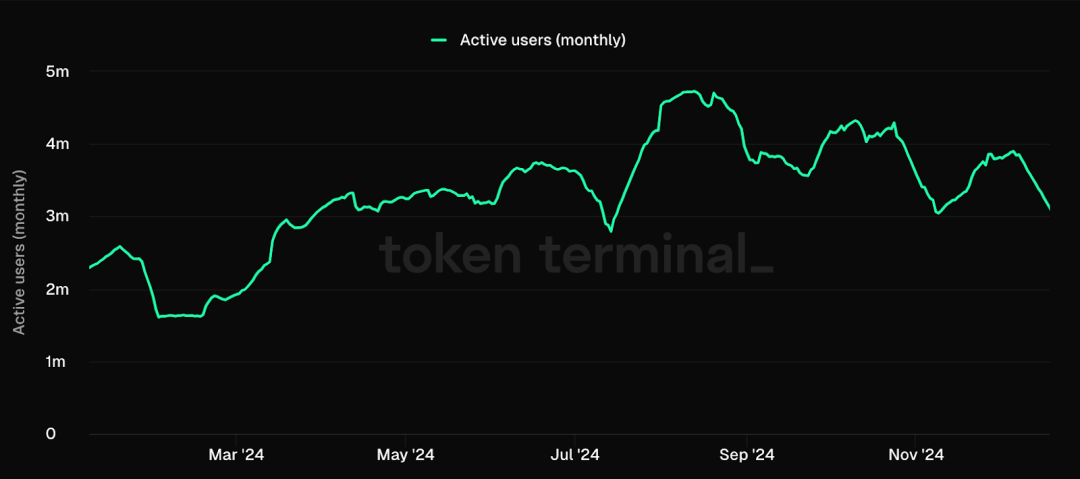Click the sharp dip bottom in mid-July

610,231
